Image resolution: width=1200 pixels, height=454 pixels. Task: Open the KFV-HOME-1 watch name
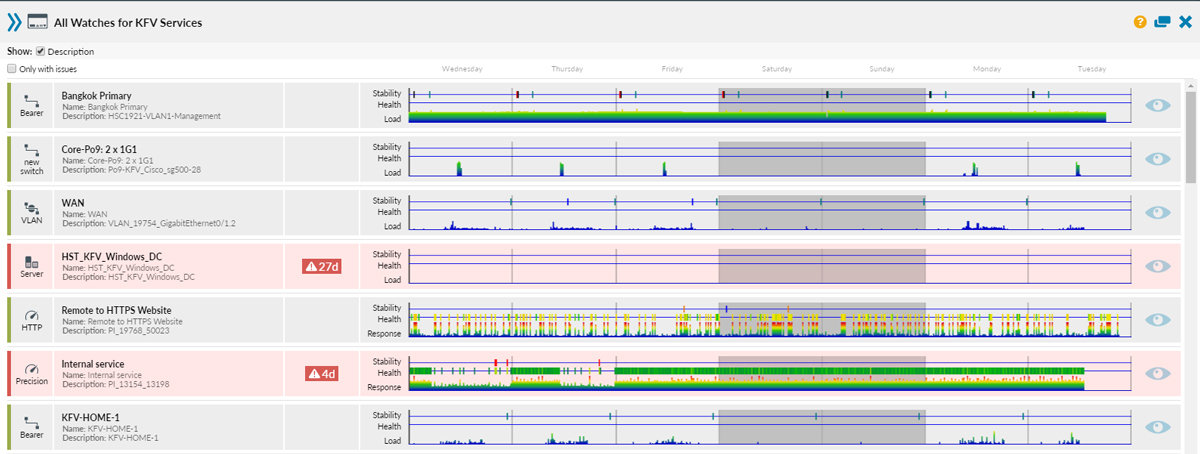pos(91,417)
